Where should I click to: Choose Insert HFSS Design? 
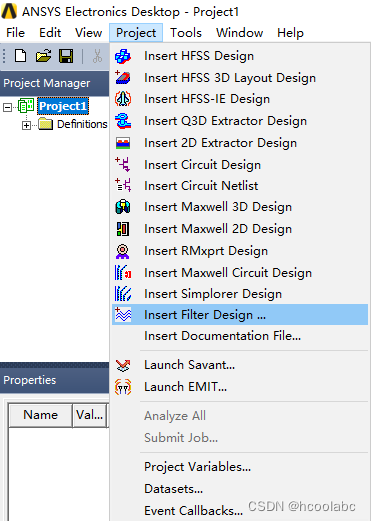[240, 56]
